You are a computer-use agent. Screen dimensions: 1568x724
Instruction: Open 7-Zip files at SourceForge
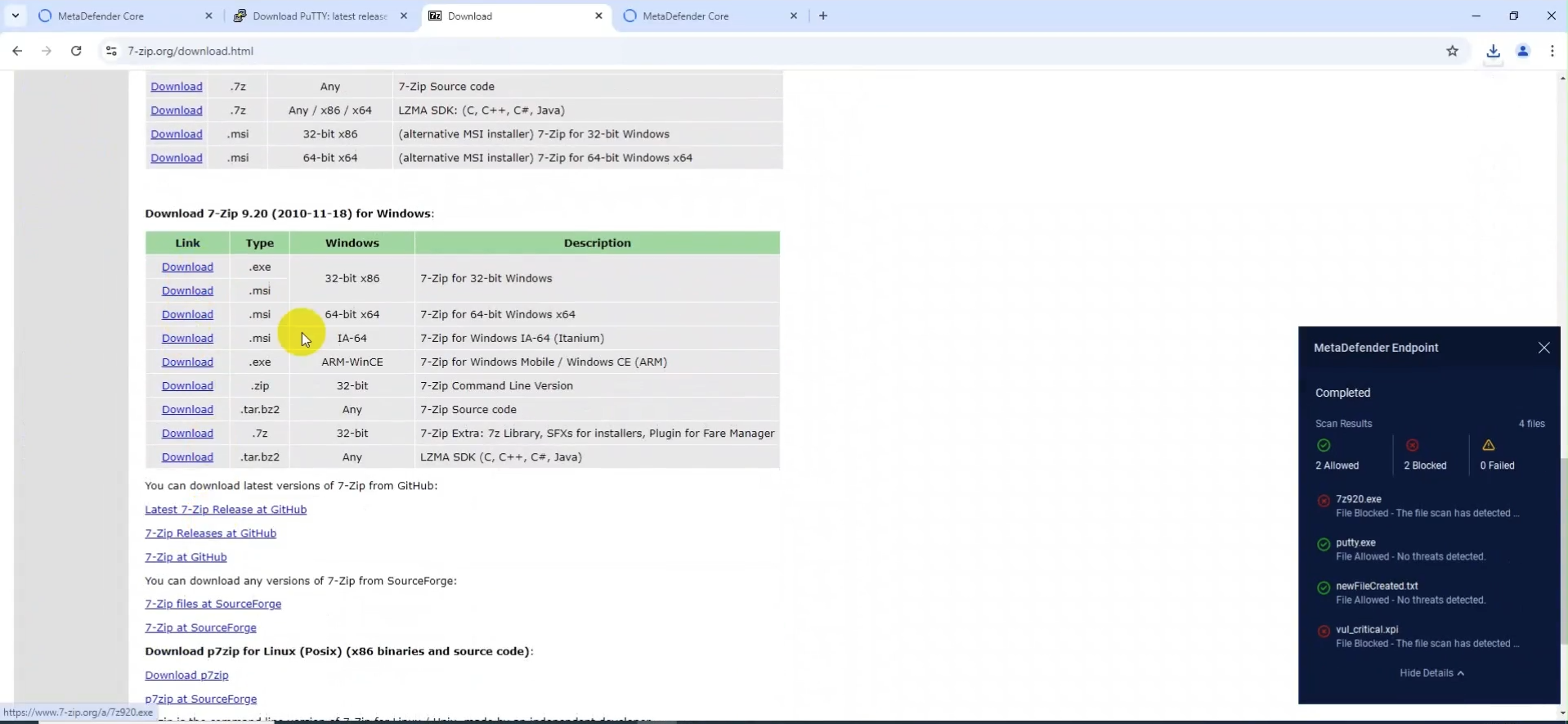coord(213,604)
